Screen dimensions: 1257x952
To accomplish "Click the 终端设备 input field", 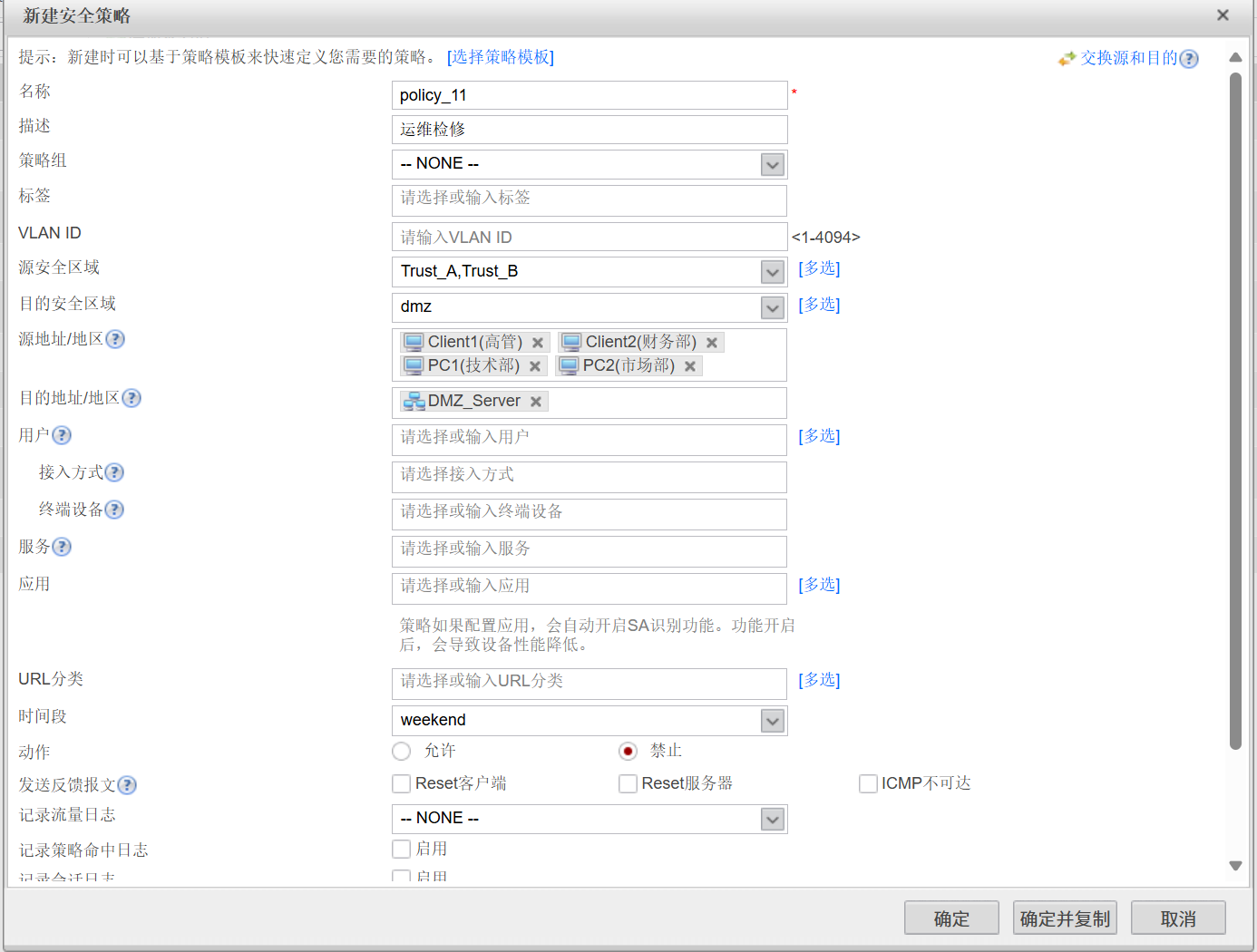I will click(590, 514).
